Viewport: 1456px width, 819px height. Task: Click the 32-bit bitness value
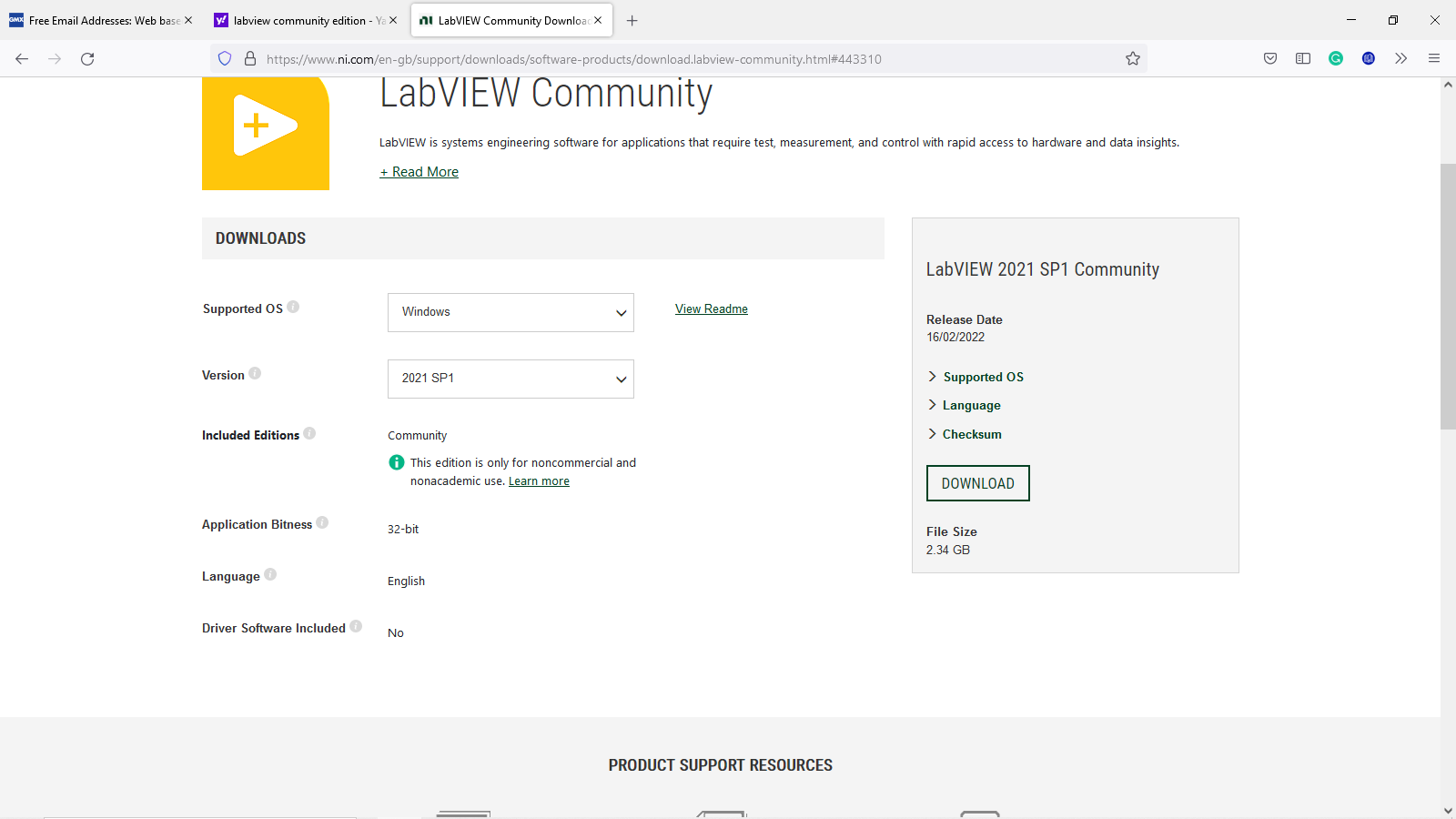tap(403, 529)
